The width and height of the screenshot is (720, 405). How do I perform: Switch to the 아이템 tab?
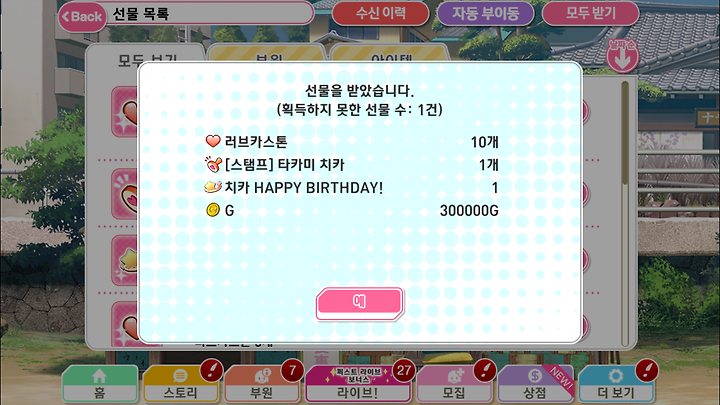click(390, 54)
